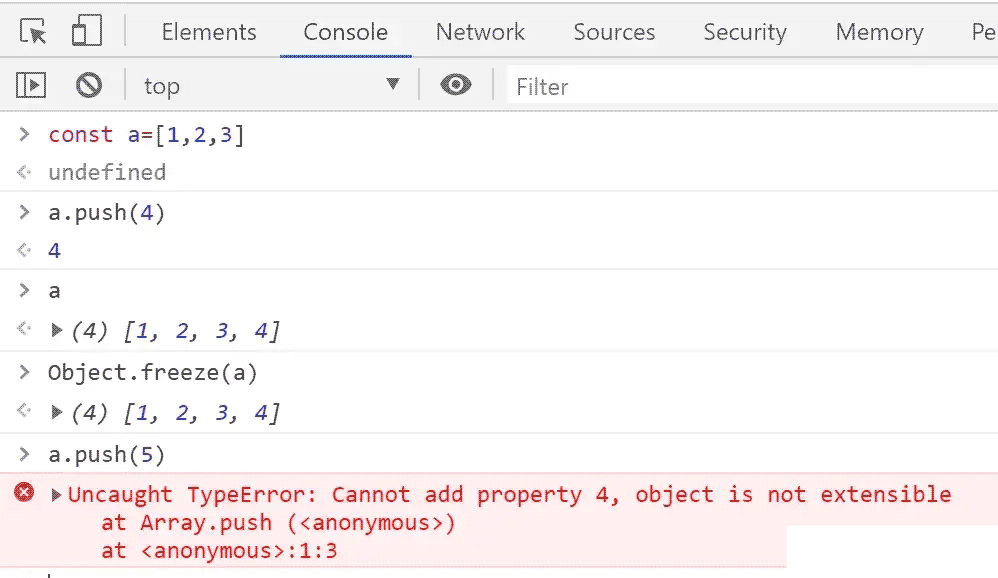The height and width of the screenshot is (578, 998).
Task: Open the Security tab
Action: tap(745, 32)
